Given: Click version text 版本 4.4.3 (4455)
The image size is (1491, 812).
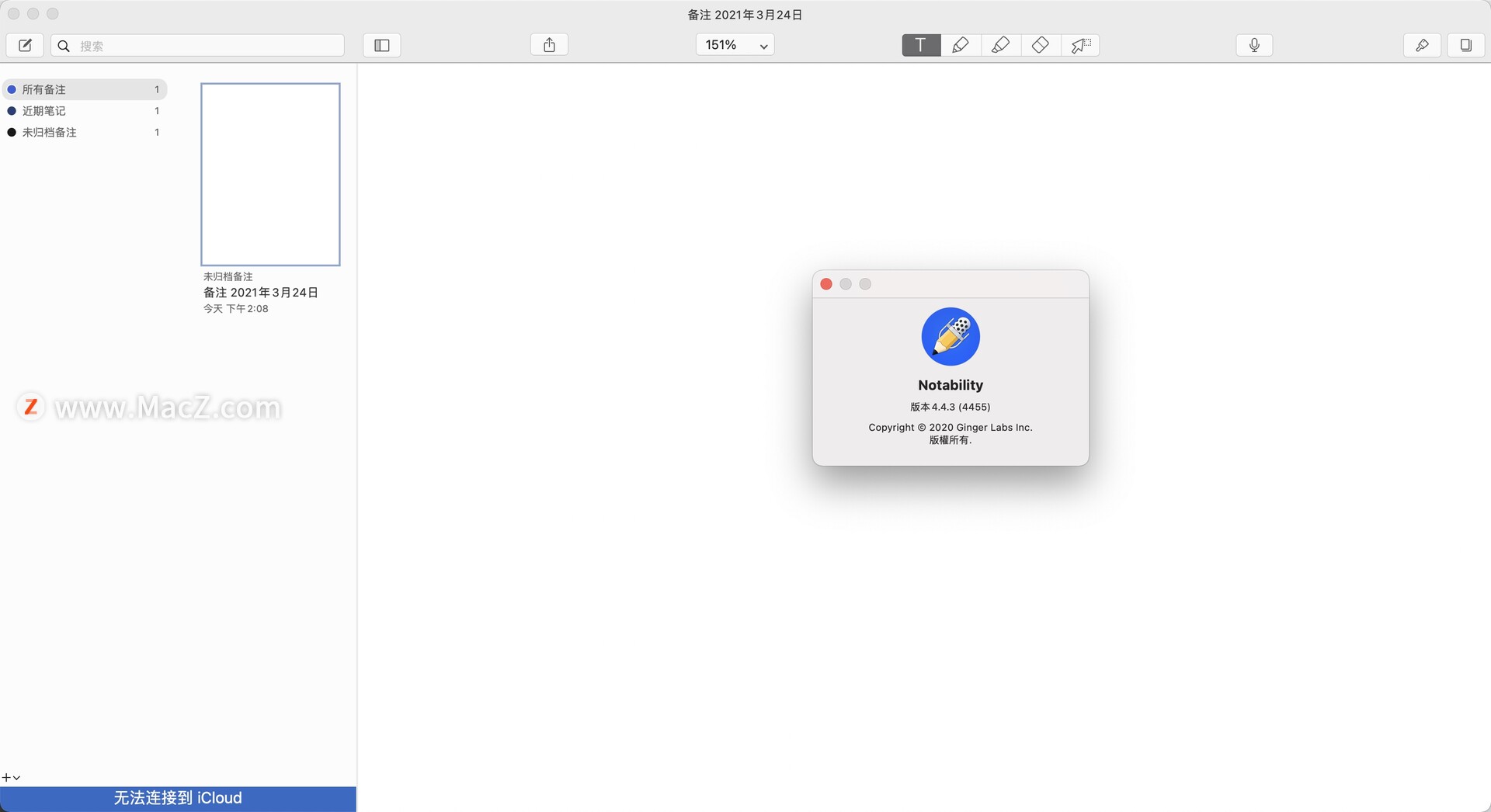Looking at the screenshot, I should [x=951, y=407].
